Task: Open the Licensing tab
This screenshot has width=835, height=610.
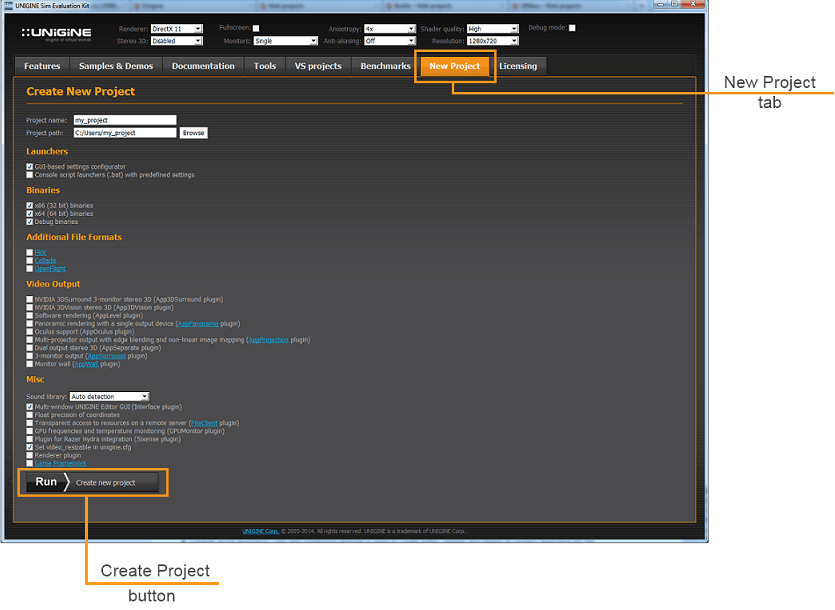Action: [x=518, y=66]
